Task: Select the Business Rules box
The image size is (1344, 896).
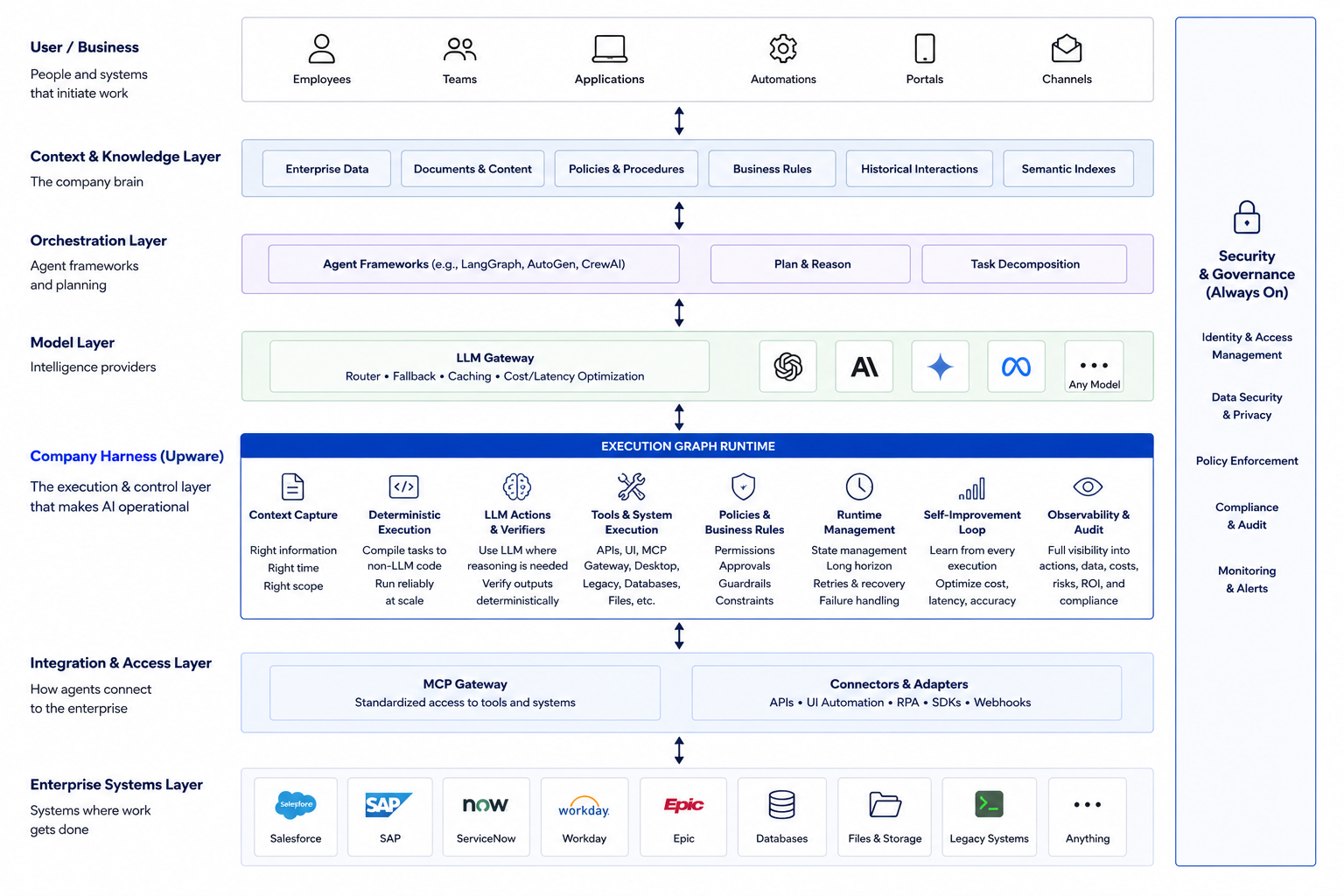Action: [772, 169]
